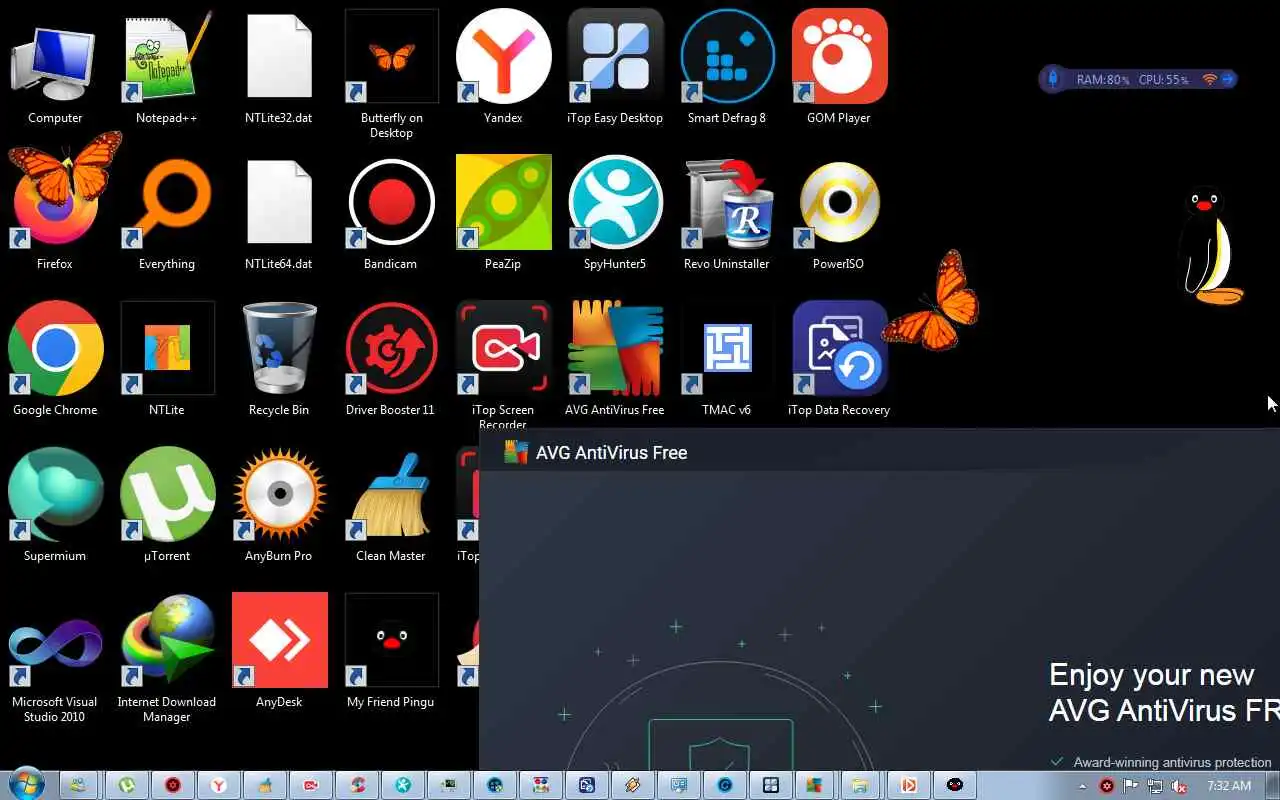Open AnyBurn Pro
1280x800 pixels.
coord(279,505)
